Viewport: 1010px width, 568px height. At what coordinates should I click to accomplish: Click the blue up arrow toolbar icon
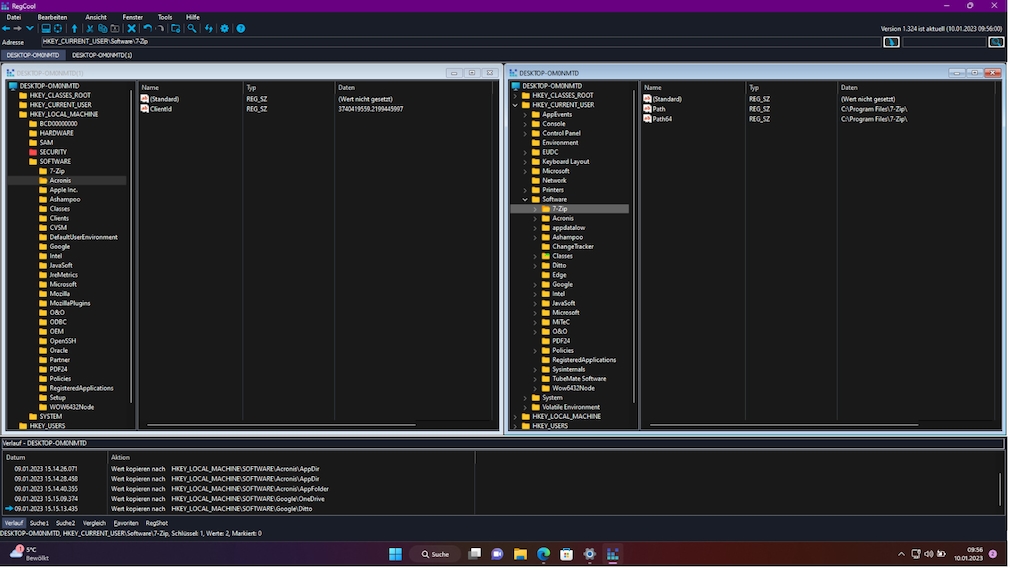coord(74,29)
